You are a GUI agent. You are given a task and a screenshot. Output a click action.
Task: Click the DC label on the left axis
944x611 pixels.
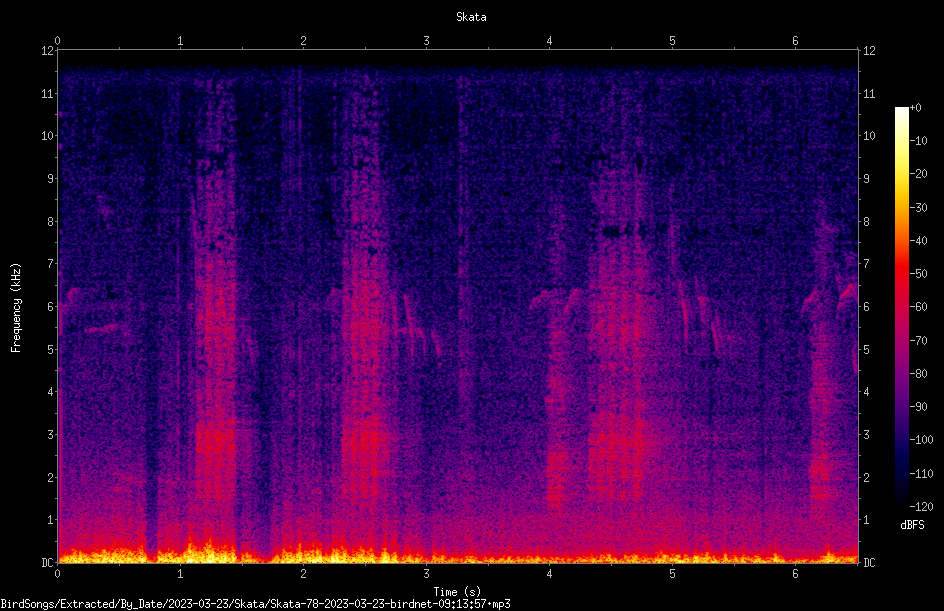pos(48,562)
